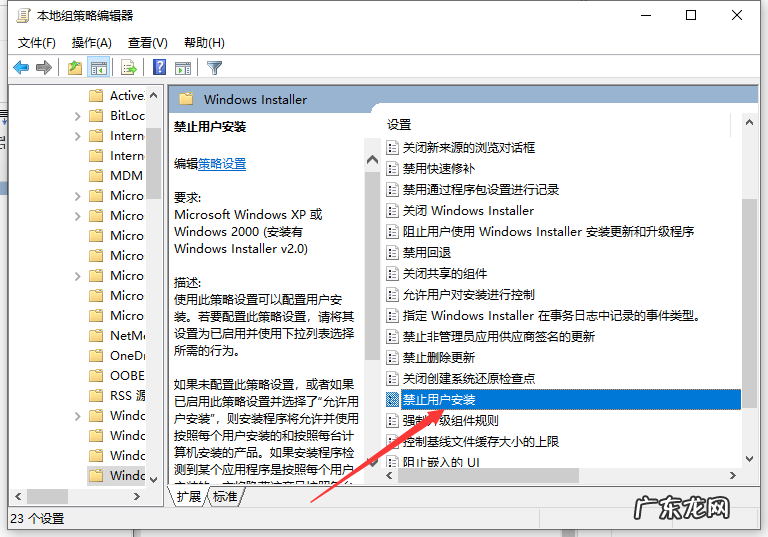Open the 帮助(H) menu
The width and height of the screenshot is (768, 537).
click(x=204, y=43)
